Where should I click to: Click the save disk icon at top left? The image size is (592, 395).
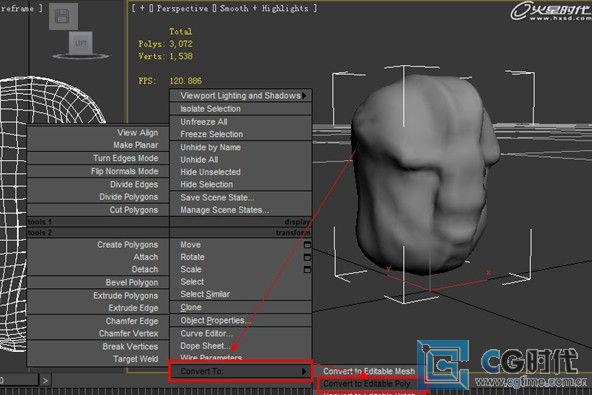click(63, 16)
